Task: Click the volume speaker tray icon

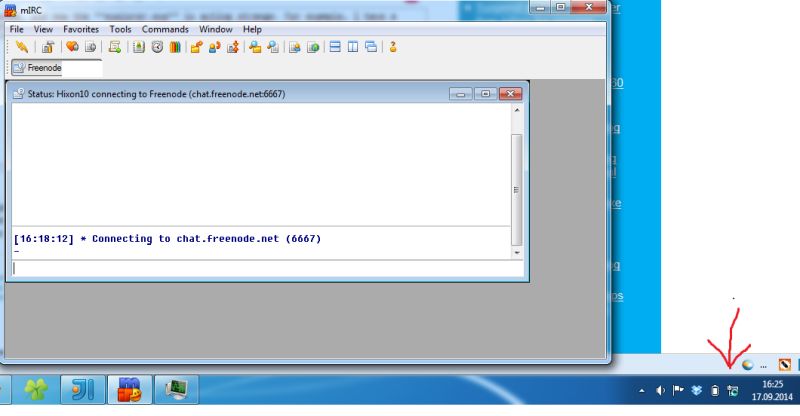Action: pos(660,391)
